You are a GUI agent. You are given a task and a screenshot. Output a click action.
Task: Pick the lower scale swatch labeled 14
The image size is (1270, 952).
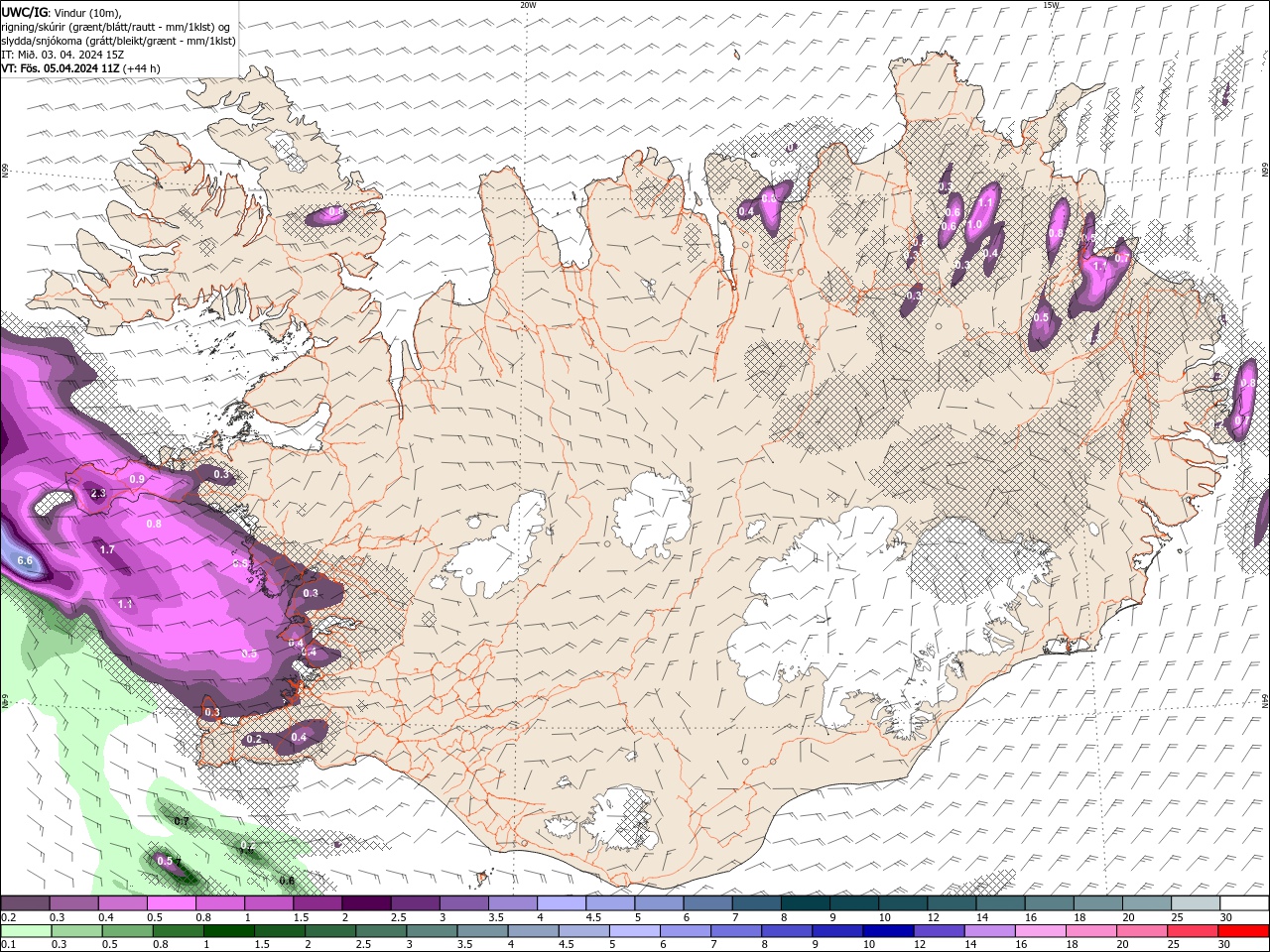(989, 930)
